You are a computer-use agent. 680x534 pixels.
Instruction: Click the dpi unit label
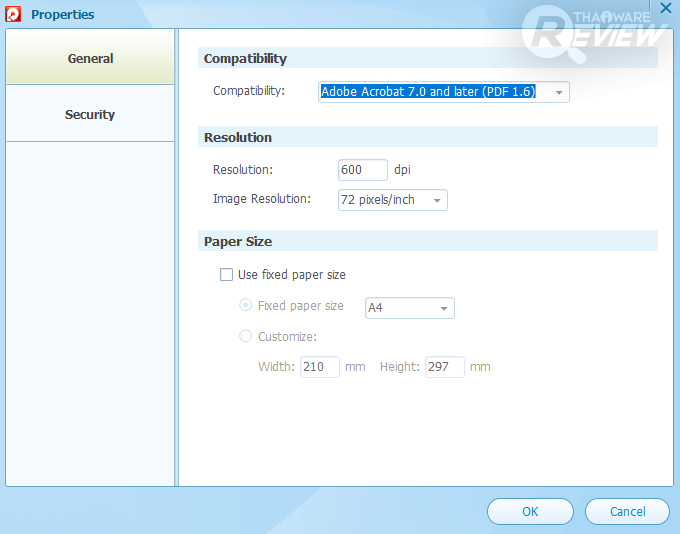pos(402,170)
